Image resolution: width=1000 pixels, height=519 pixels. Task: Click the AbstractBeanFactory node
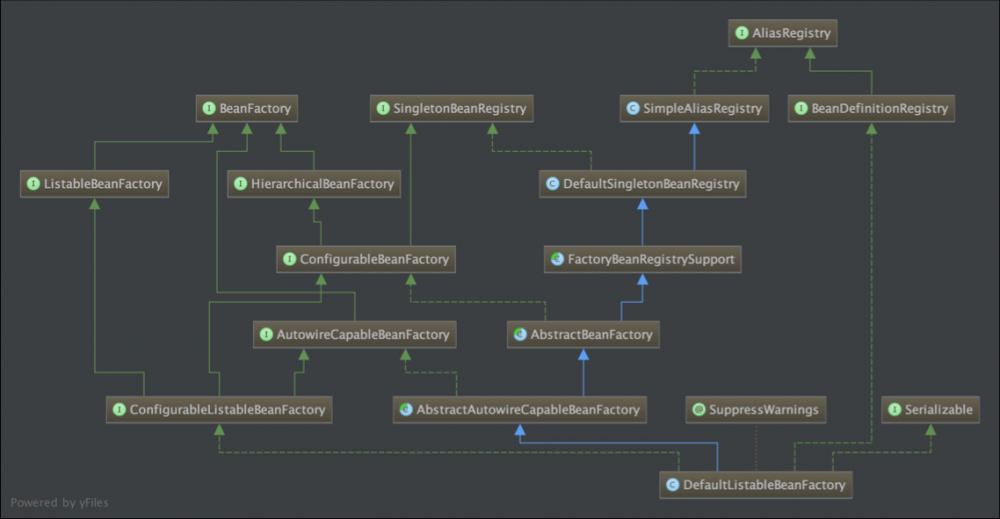[x=583, y=334]
